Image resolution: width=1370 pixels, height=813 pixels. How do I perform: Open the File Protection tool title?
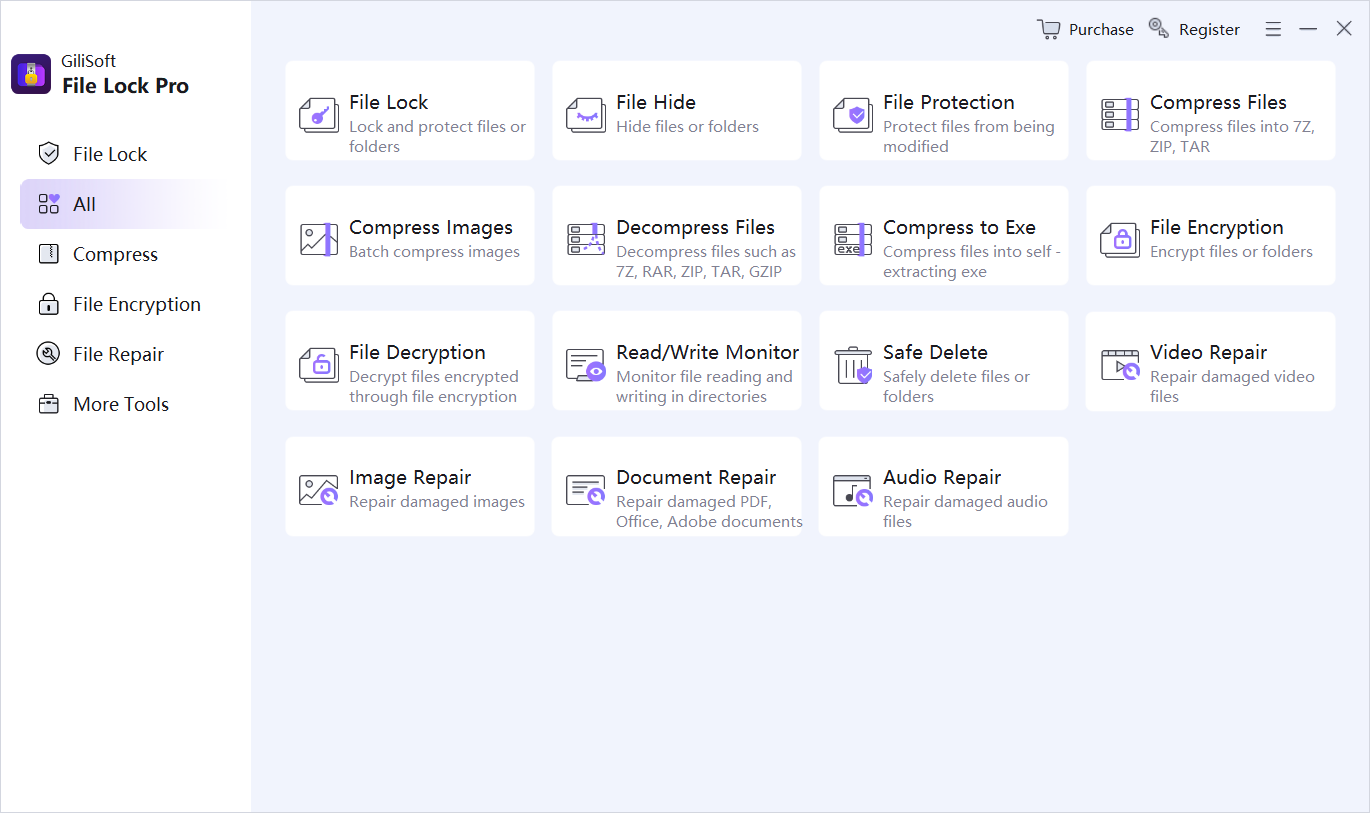949,102
